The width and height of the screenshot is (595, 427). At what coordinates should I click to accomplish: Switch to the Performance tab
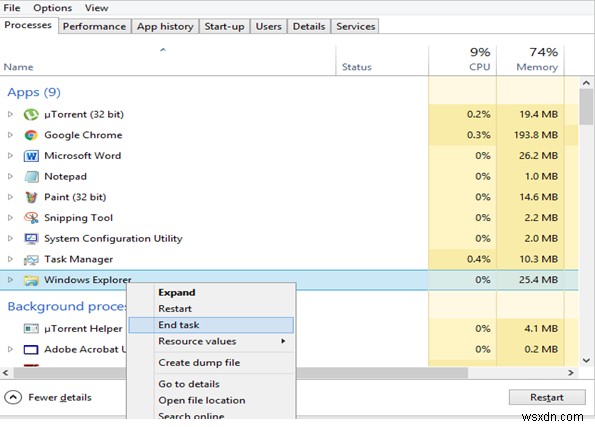94,26
